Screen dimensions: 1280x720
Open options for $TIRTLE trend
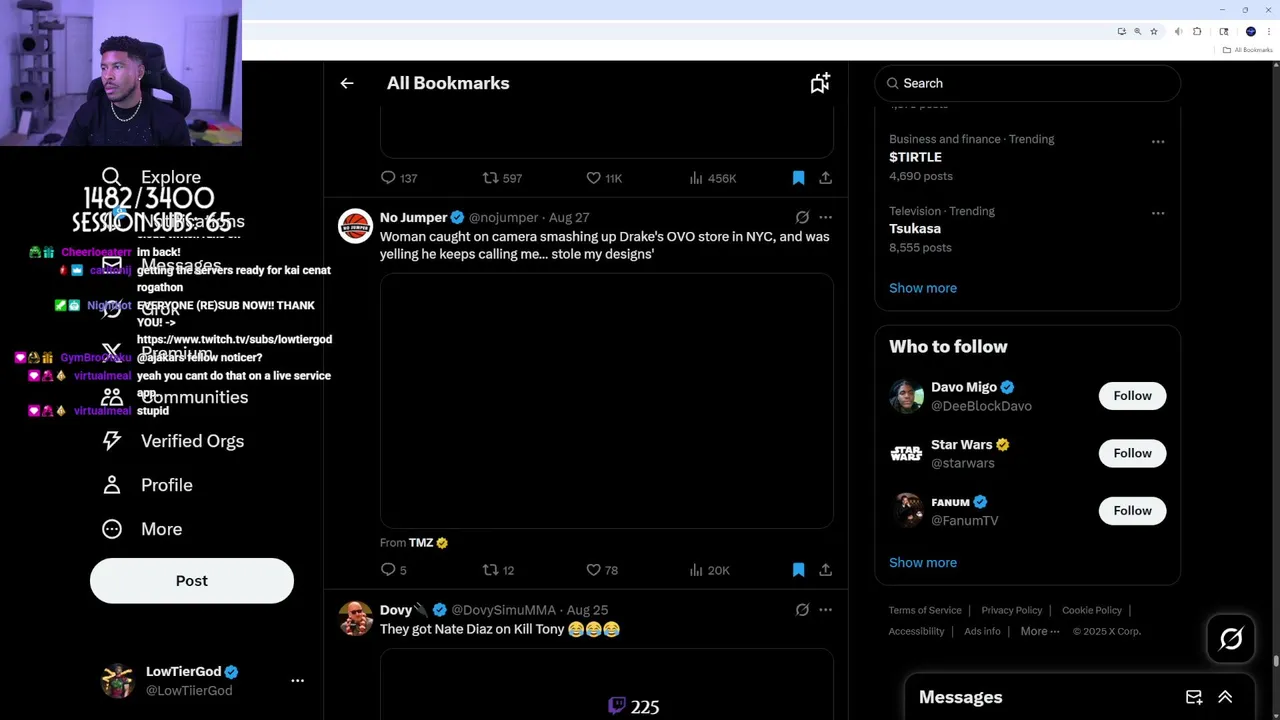(x=1158, y=141)
